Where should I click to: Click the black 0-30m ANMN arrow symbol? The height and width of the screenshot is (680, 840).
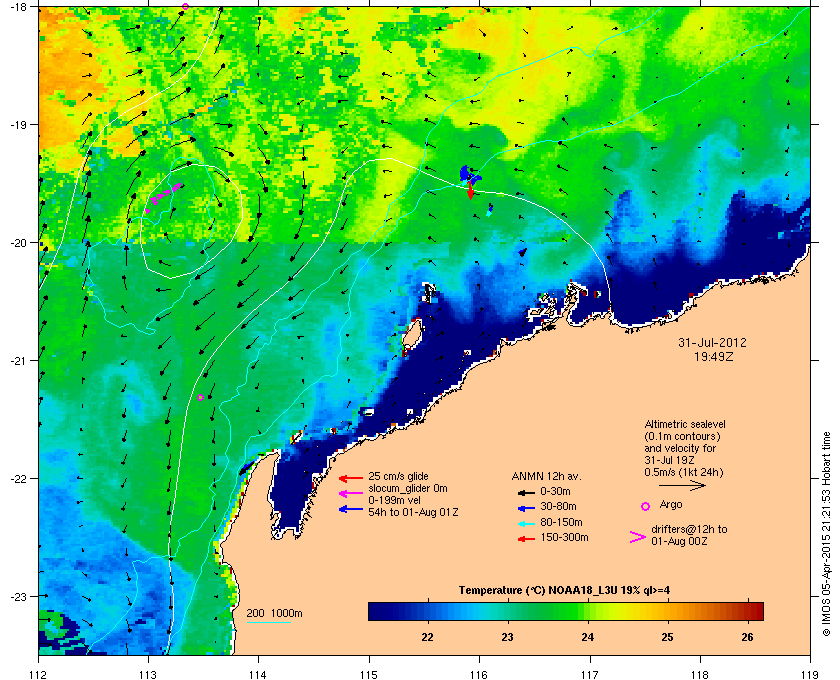[x=527, y=493]
